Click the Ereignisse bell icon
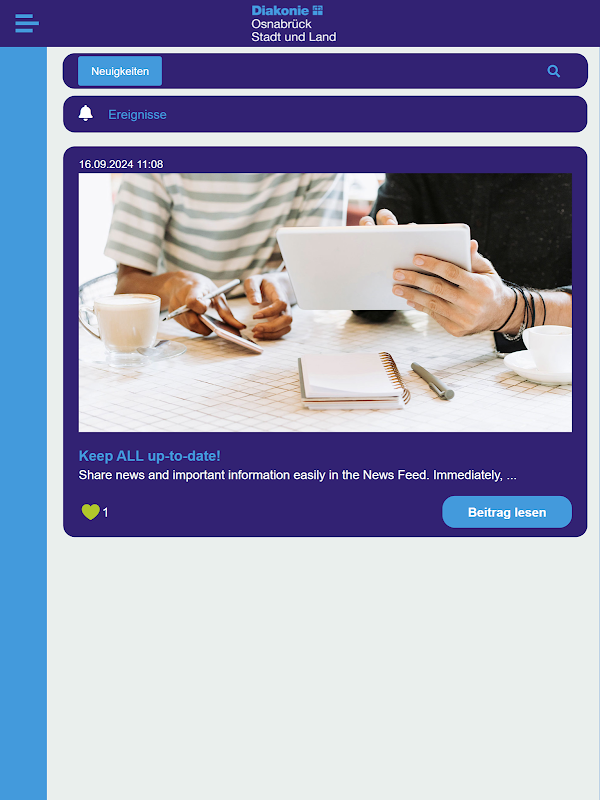 click(86, 113)
